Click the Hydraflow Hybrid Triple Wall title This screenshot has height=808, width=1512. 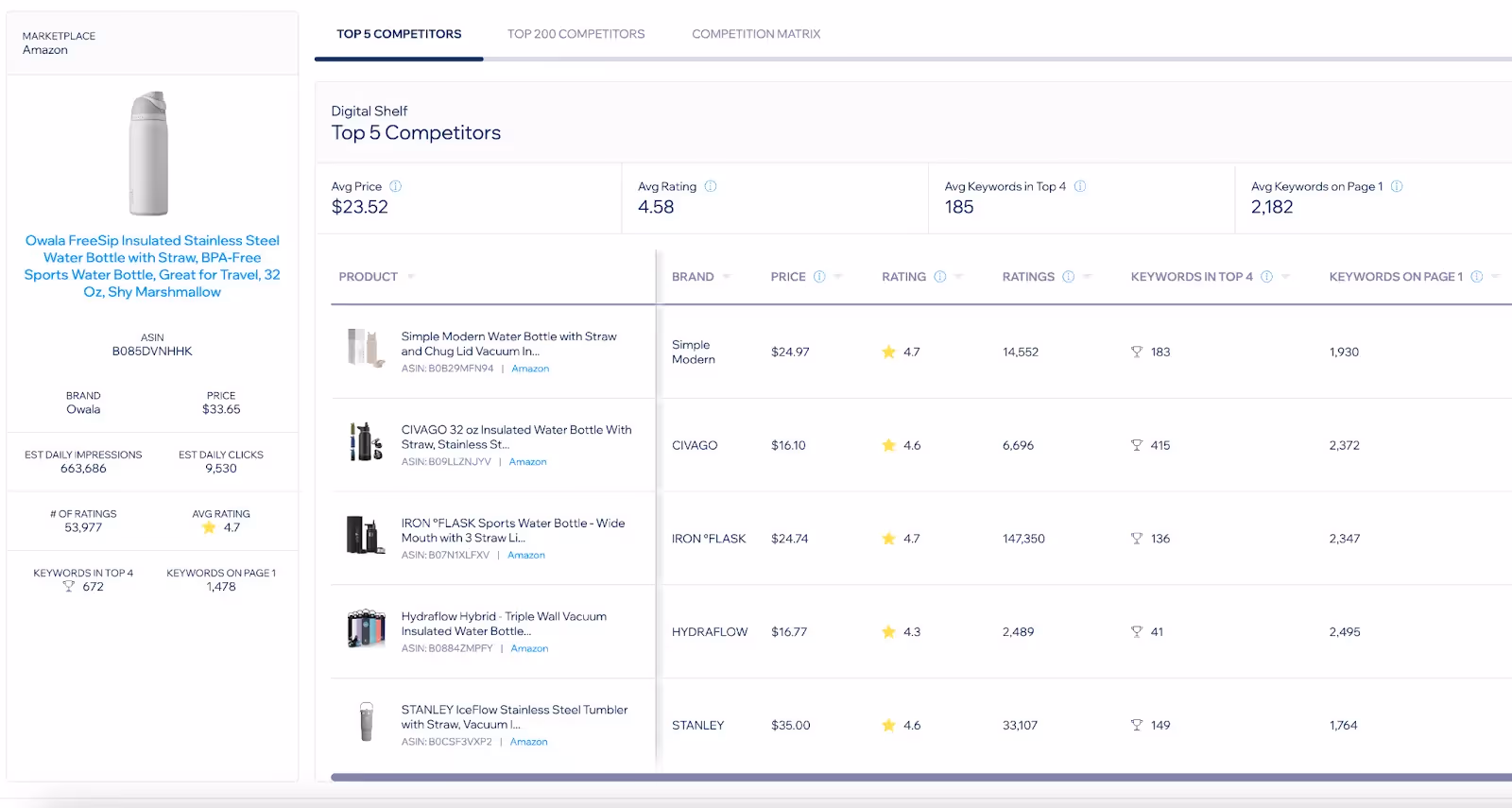(x=504, y=624)
